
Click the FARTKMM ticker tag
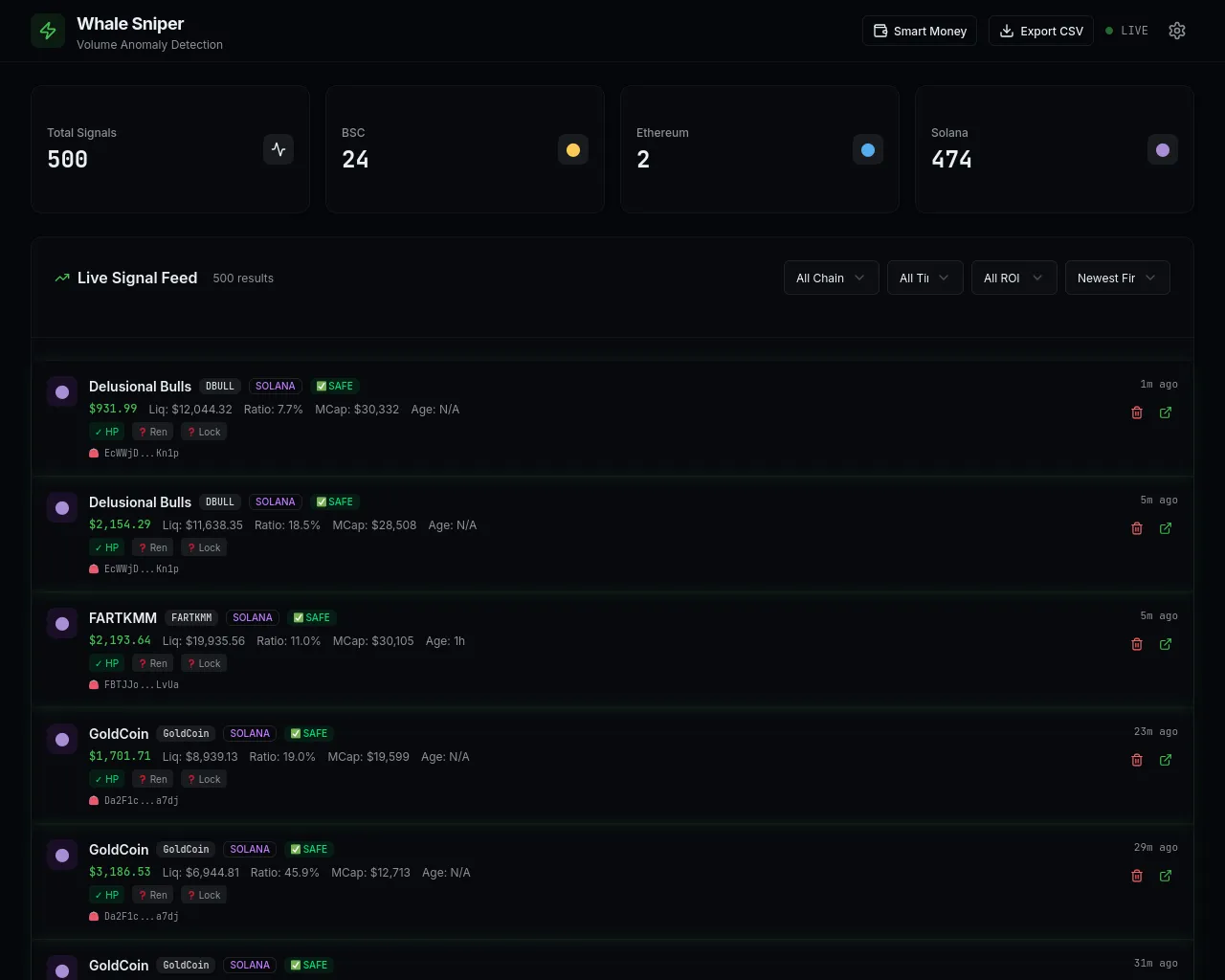pyautogui.click(x=191, y=617)
